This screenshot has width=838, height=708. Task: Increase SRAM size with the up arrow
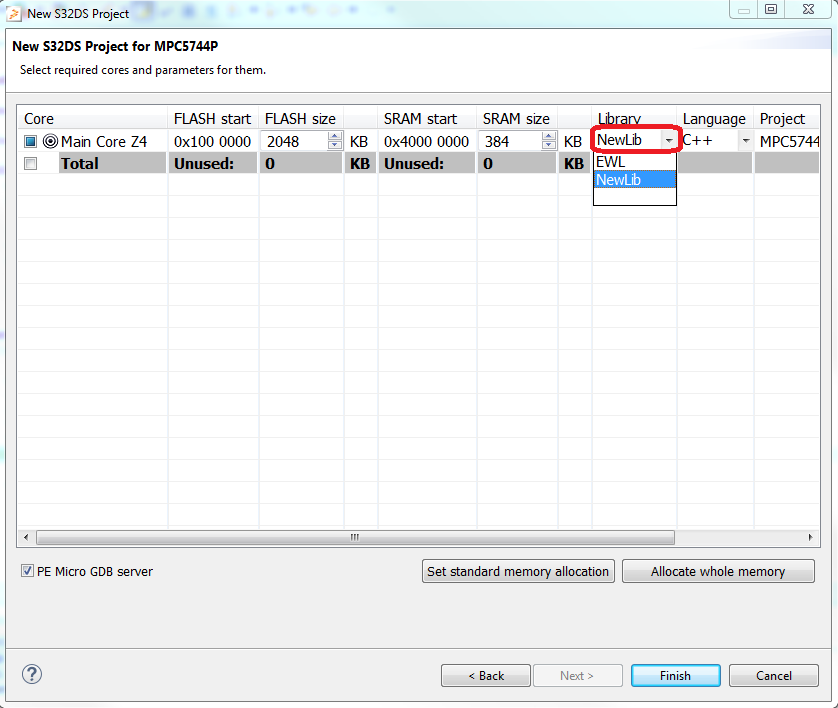548,136
